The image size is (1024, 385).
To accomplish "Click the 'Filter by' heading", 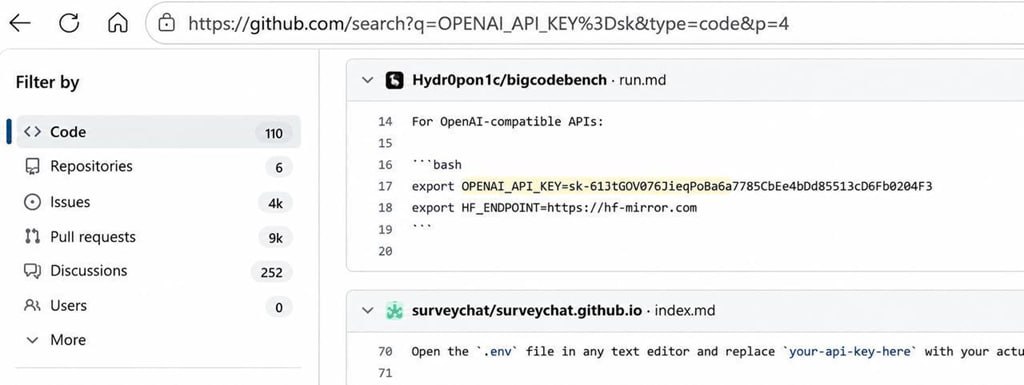I will click(47, 83).
